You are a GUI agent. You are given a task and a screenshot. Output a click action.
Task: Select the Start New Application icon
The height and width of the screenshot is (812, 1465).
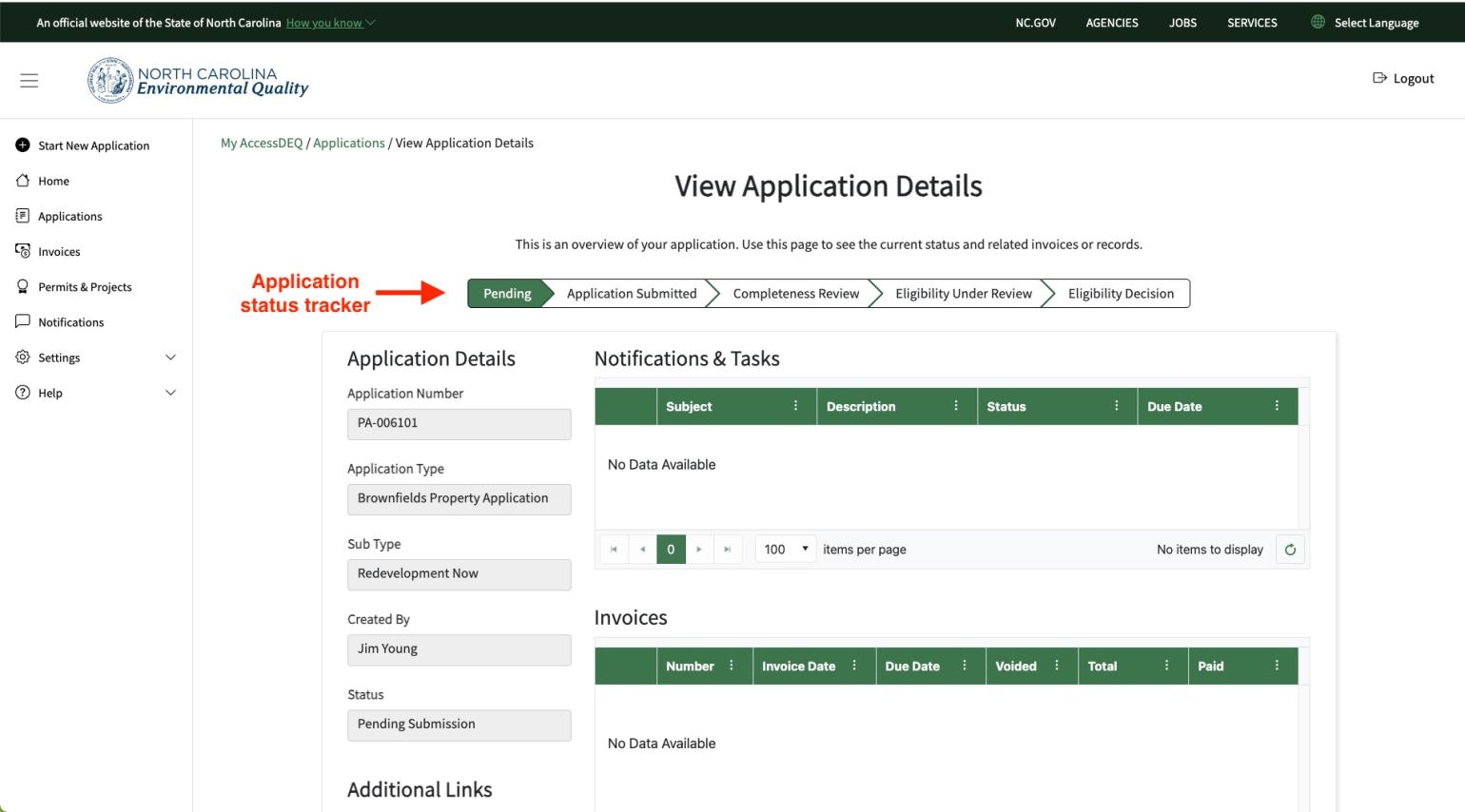(21, 145)
